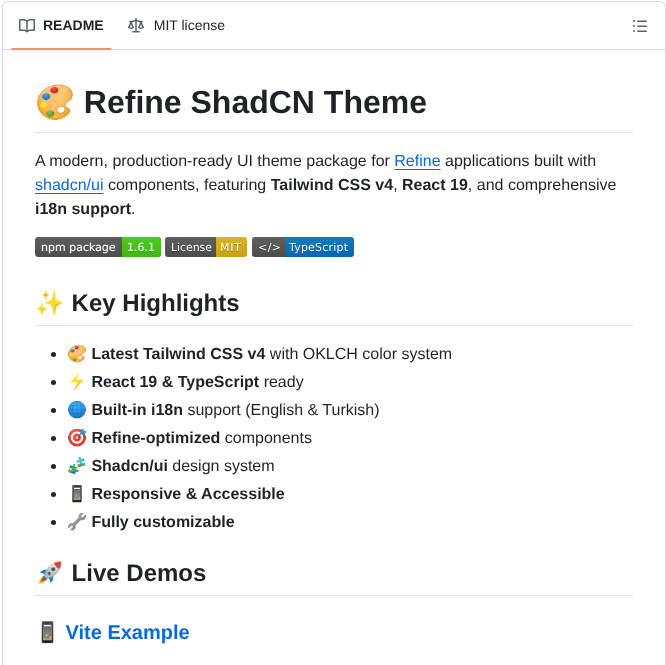Follow the Refine hyperlink
The image size is (666, 665).
coord(417,161)
